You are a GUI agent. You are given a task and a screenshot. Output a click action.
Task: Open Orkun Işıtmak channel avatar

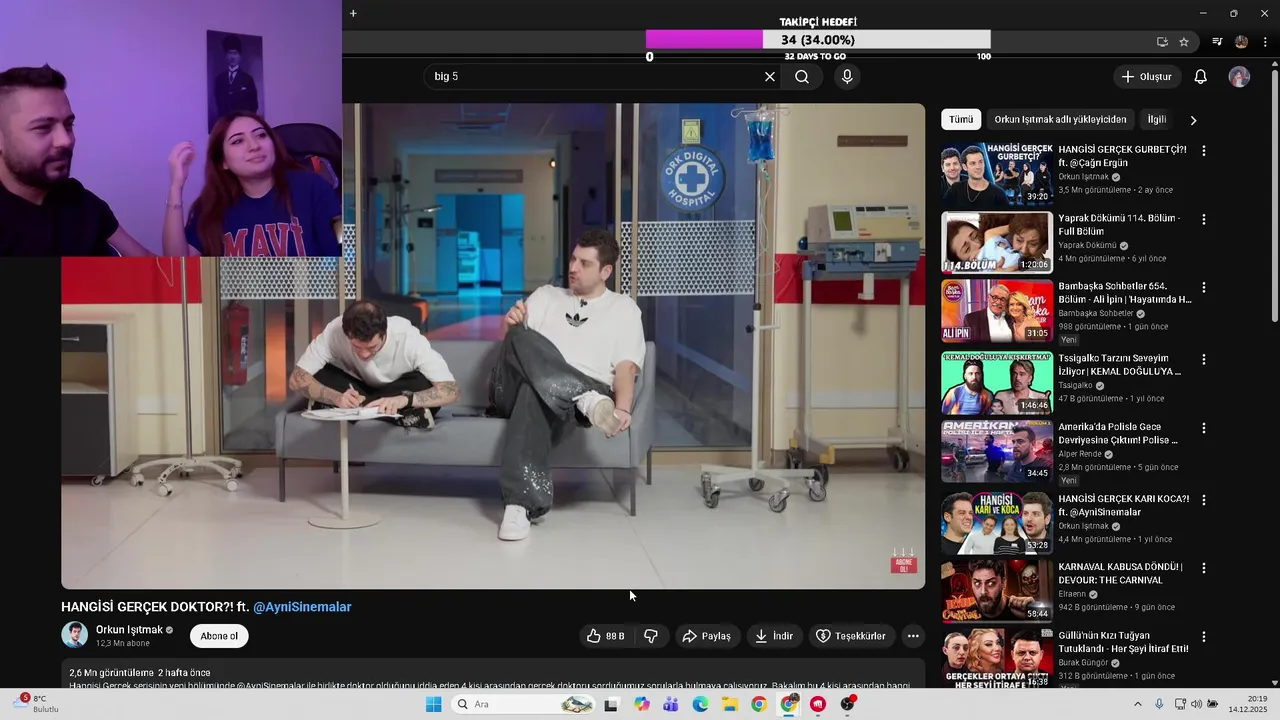(74, 635)
